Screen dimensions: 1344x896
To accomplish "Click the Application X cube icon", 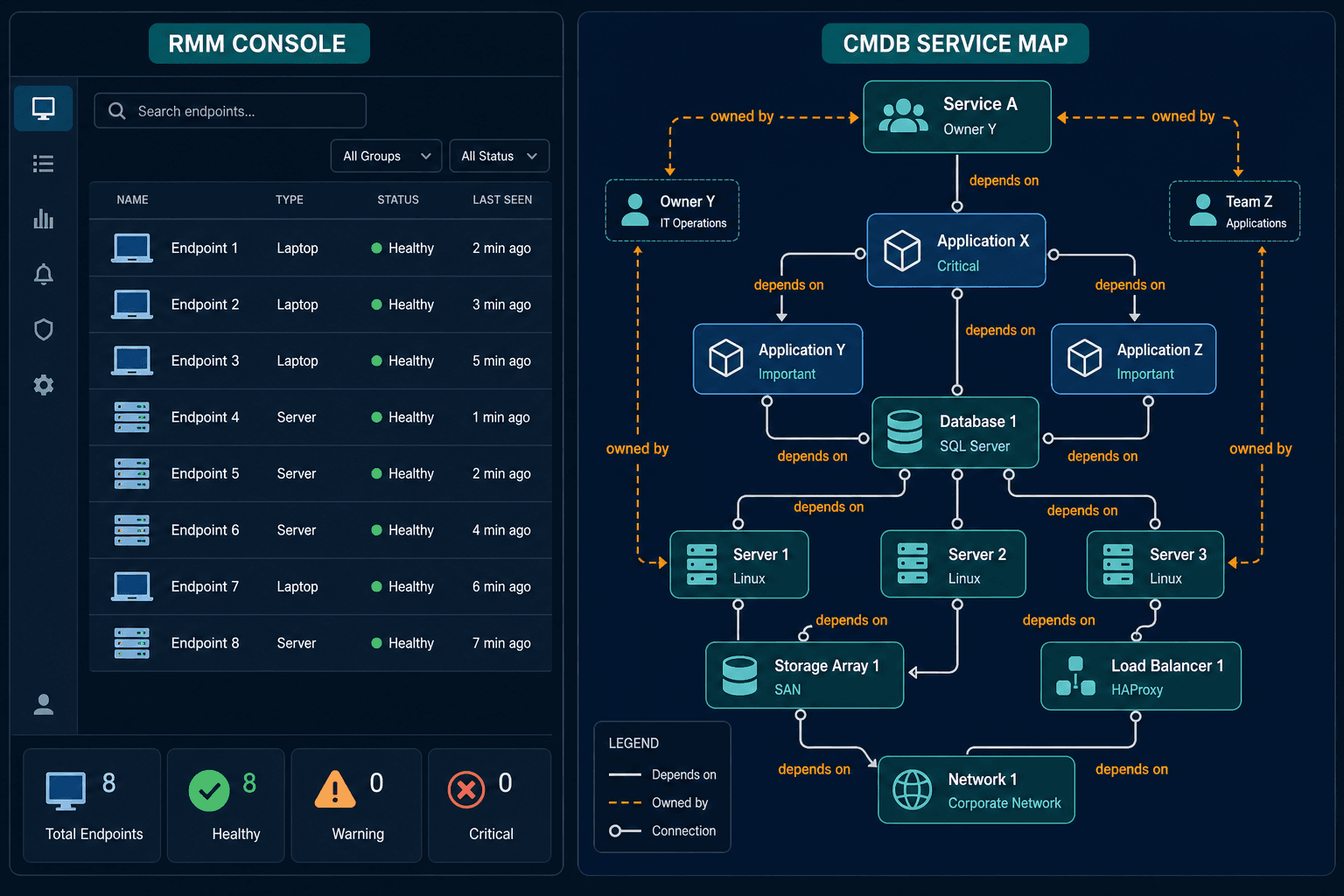I will click(x=902, y=250).
